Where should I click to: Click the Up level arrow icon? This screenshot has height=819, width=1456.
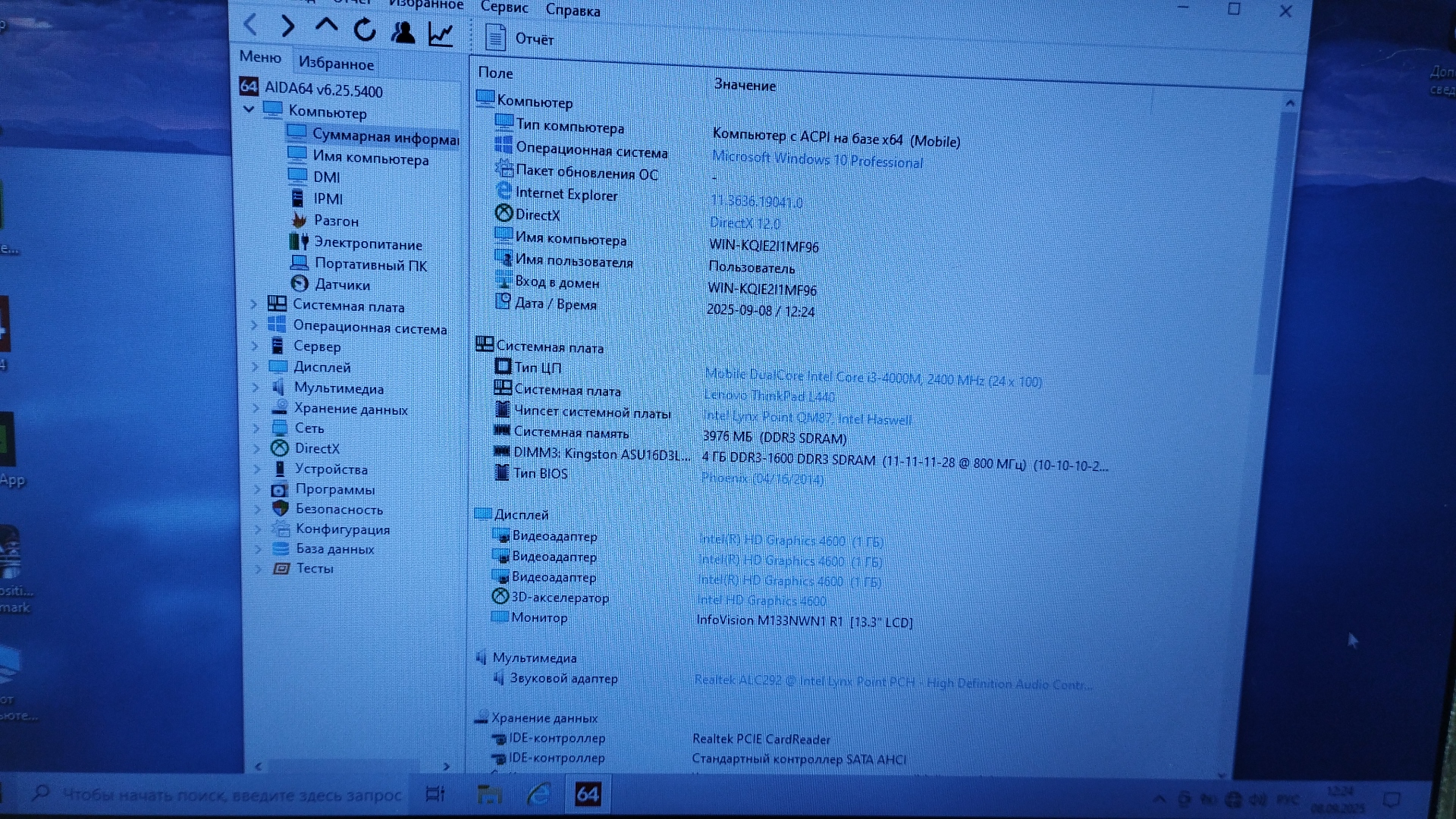point(326,25)
